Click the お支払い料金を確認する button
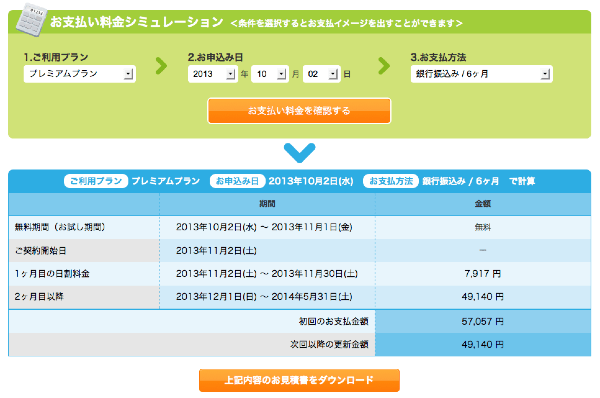Screen dimensions: 600x398 (x=299, y=111)
